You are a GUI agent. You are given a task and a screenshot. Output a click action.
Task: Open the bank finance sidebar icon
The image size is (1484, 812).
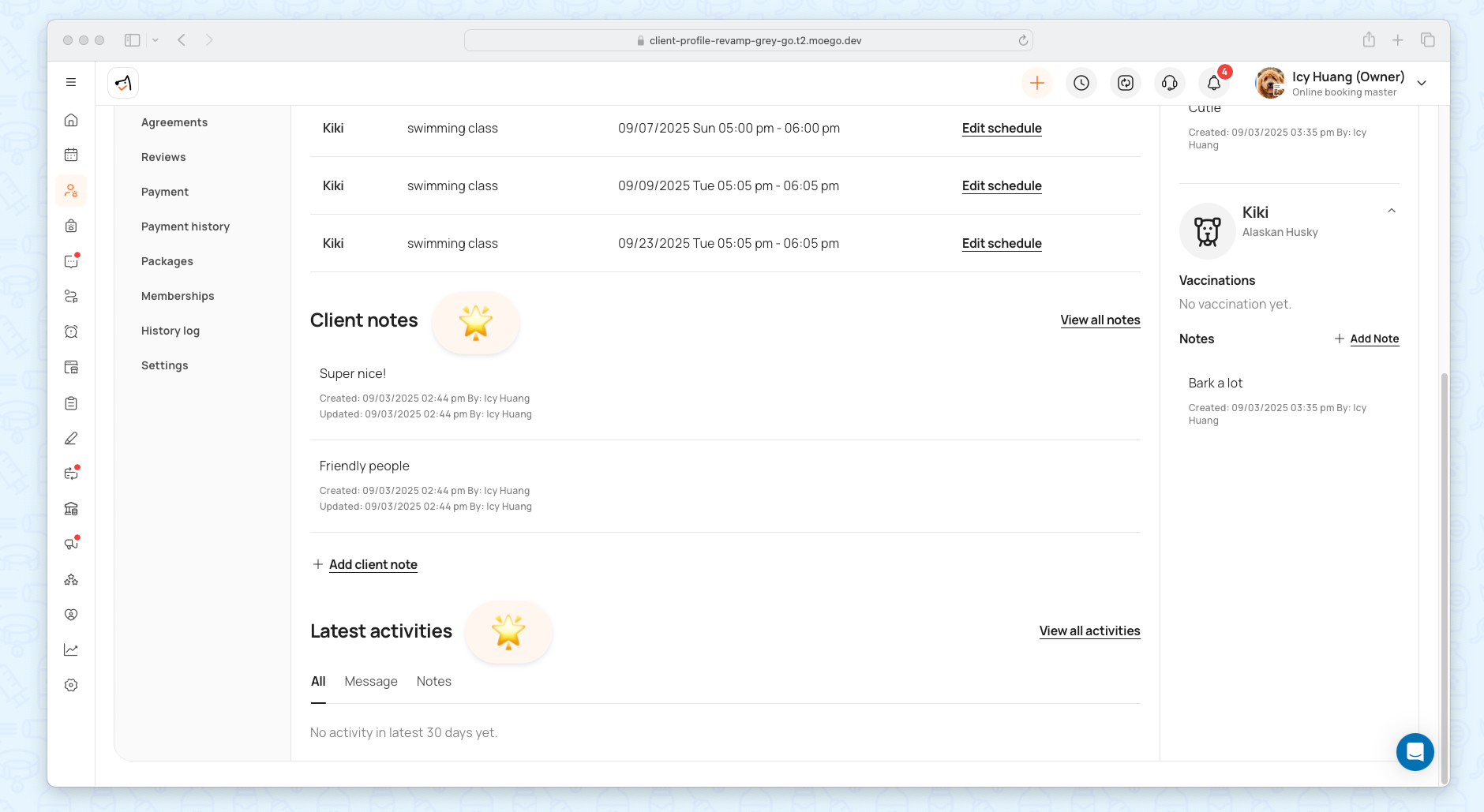pos(71,508)
